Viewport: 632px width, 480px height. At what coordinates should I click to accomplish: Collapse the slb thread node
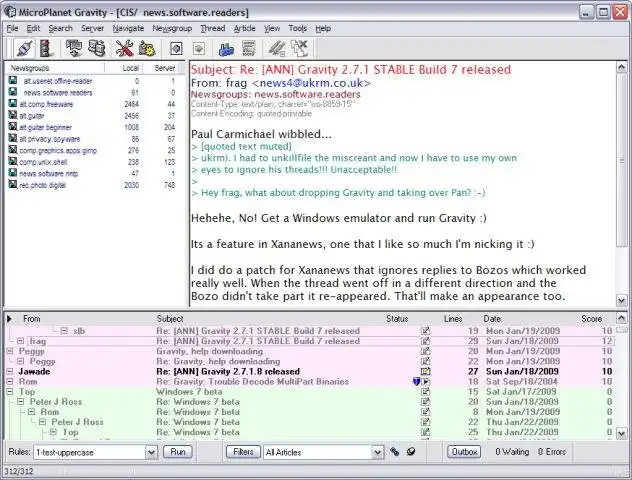[x=64, y=331]
